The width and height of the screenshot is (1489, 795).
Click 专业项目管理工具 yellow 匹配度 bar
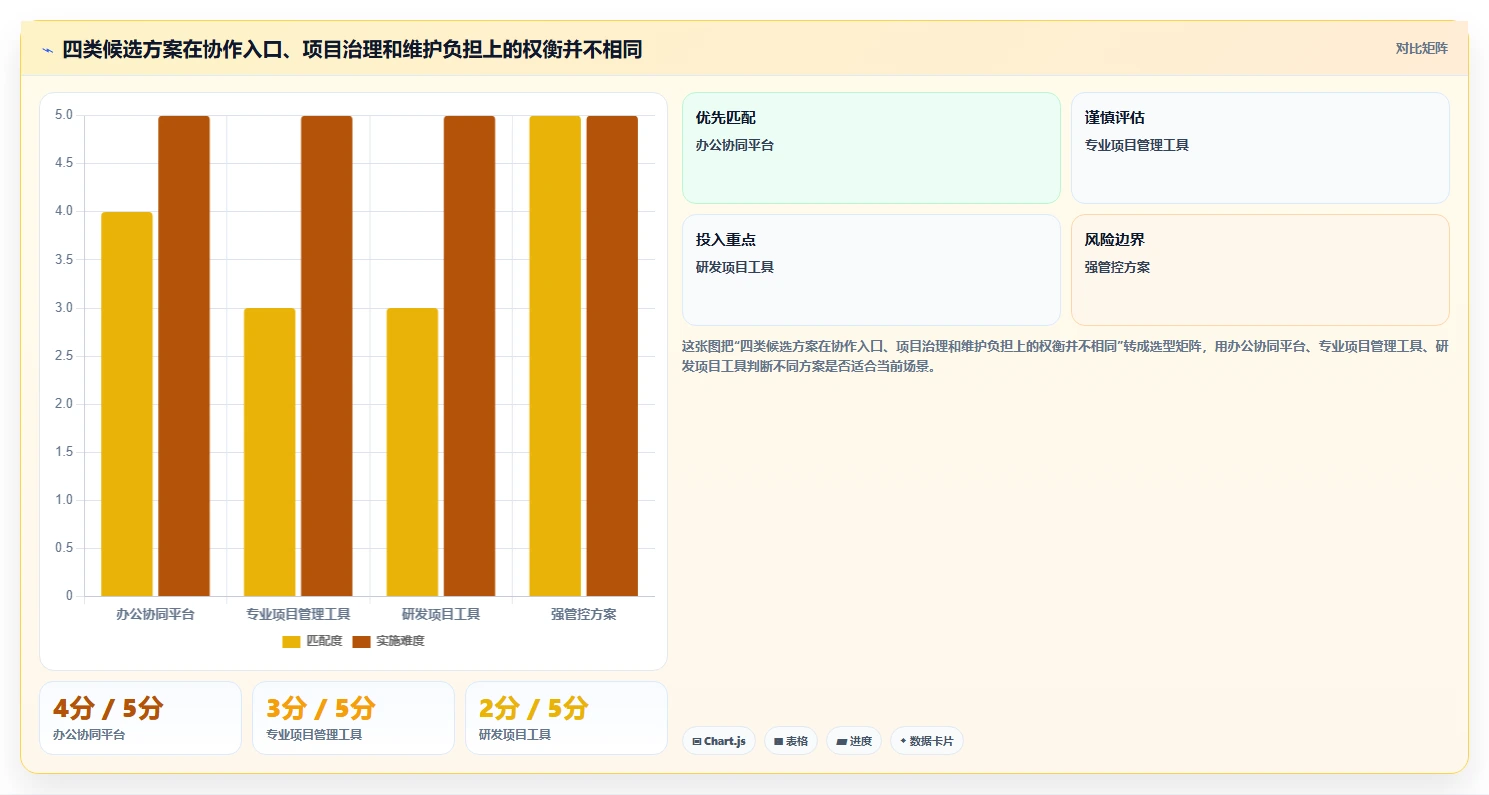[270, 452]
